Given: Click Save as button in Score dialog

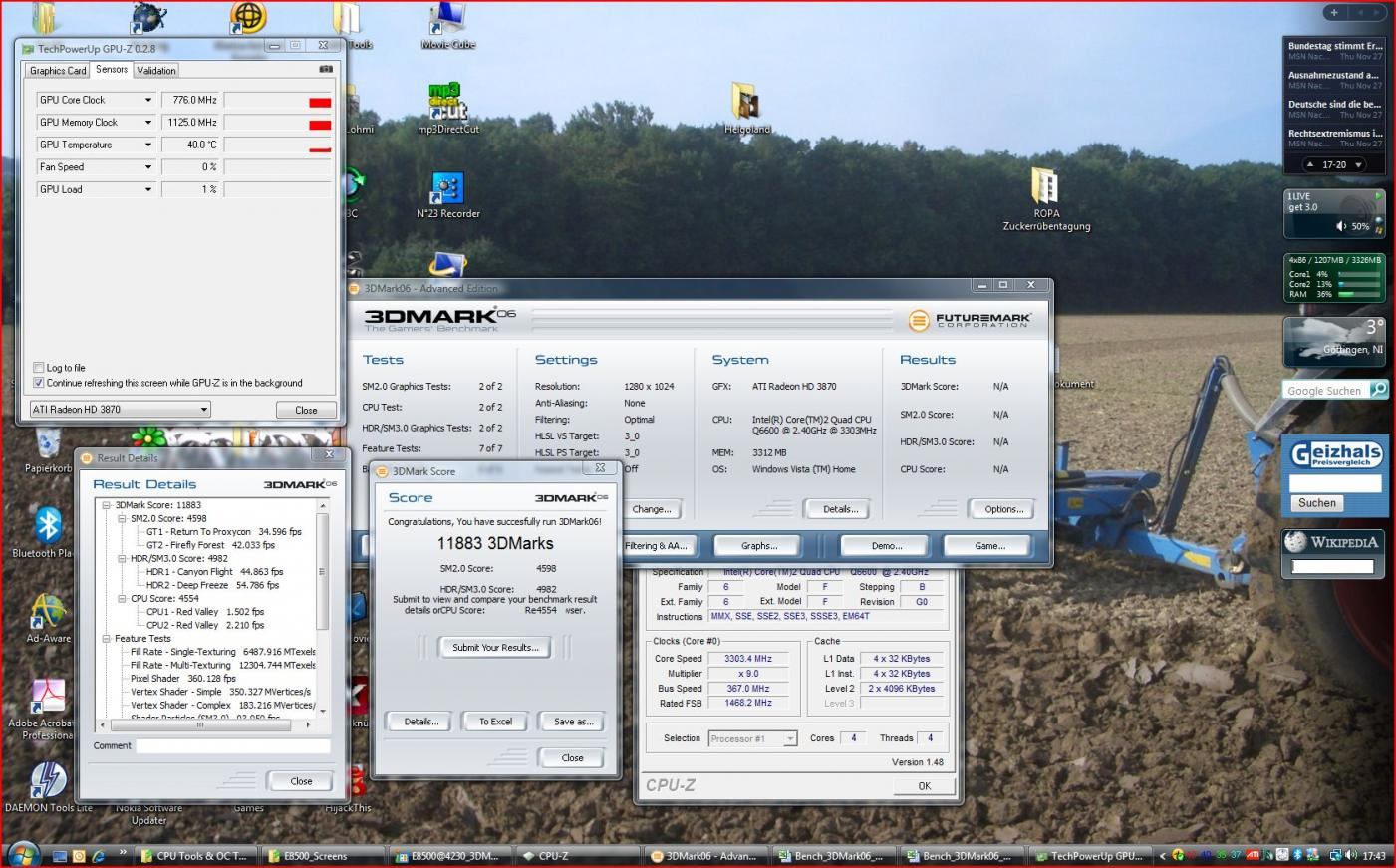Looking at the screenshot, I should tap(573, 722).
